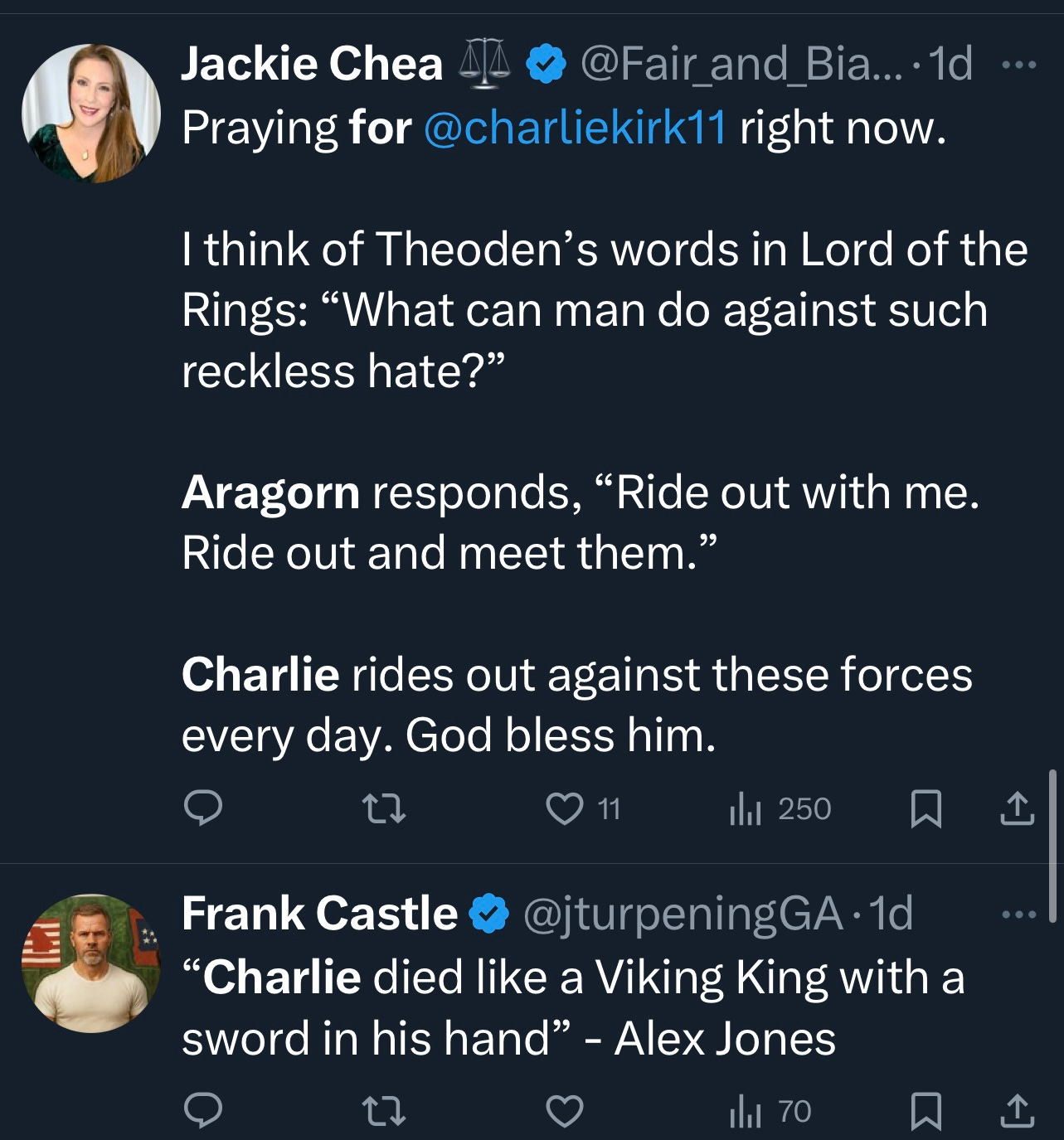The height and width of the screenshot is (1140, 1064).
Task: Reply to Frank Castle's tweet
Action: (202, 1111)
